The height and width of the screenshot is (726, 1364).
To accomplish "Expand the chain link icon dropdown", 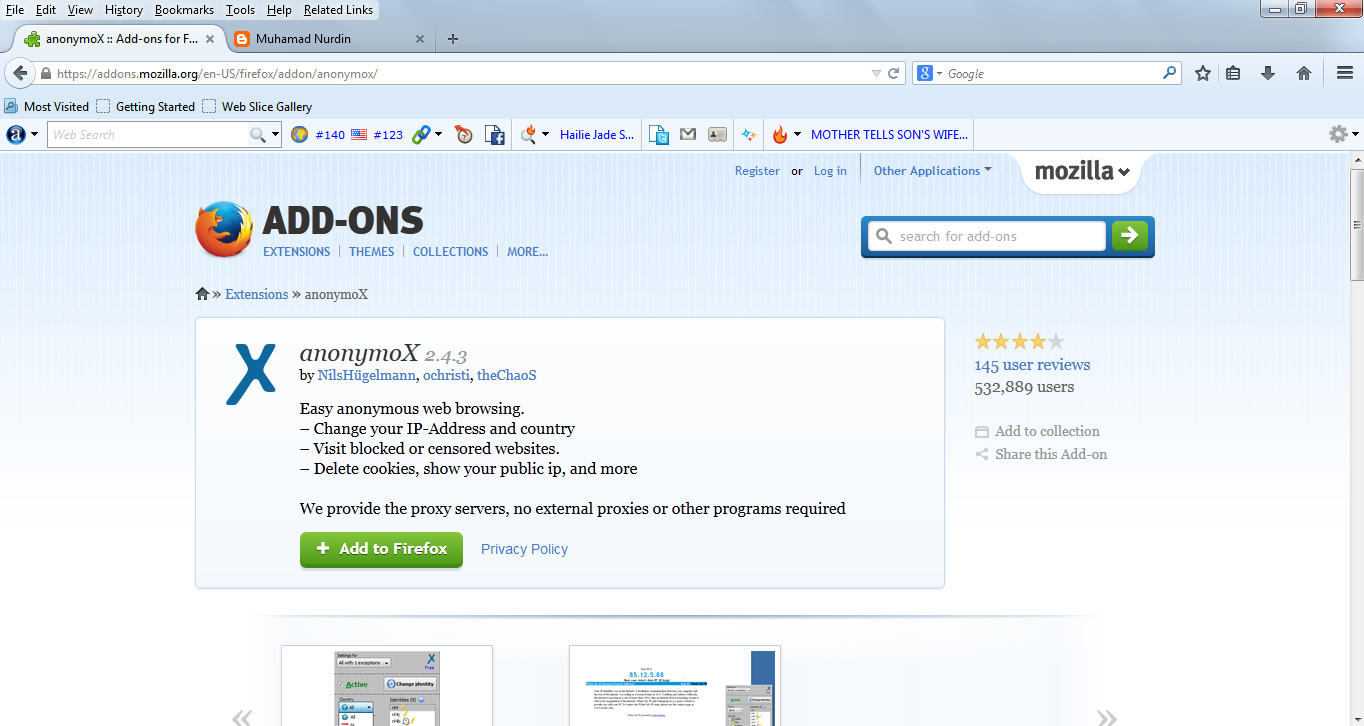I will (x=438, y=134).
